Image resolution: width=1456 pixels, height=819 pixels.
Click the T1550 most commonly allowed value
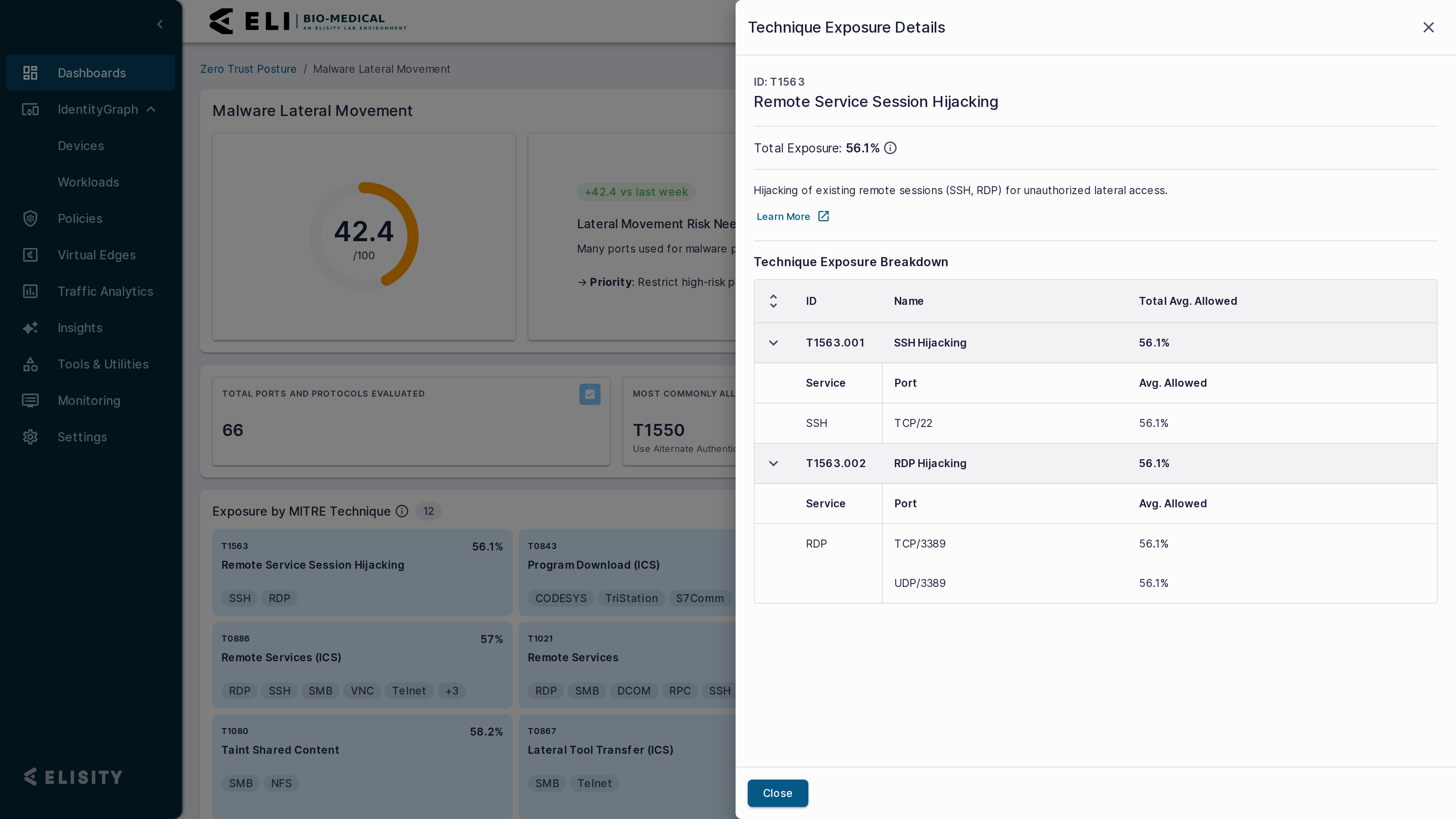(x=659, y=430)
